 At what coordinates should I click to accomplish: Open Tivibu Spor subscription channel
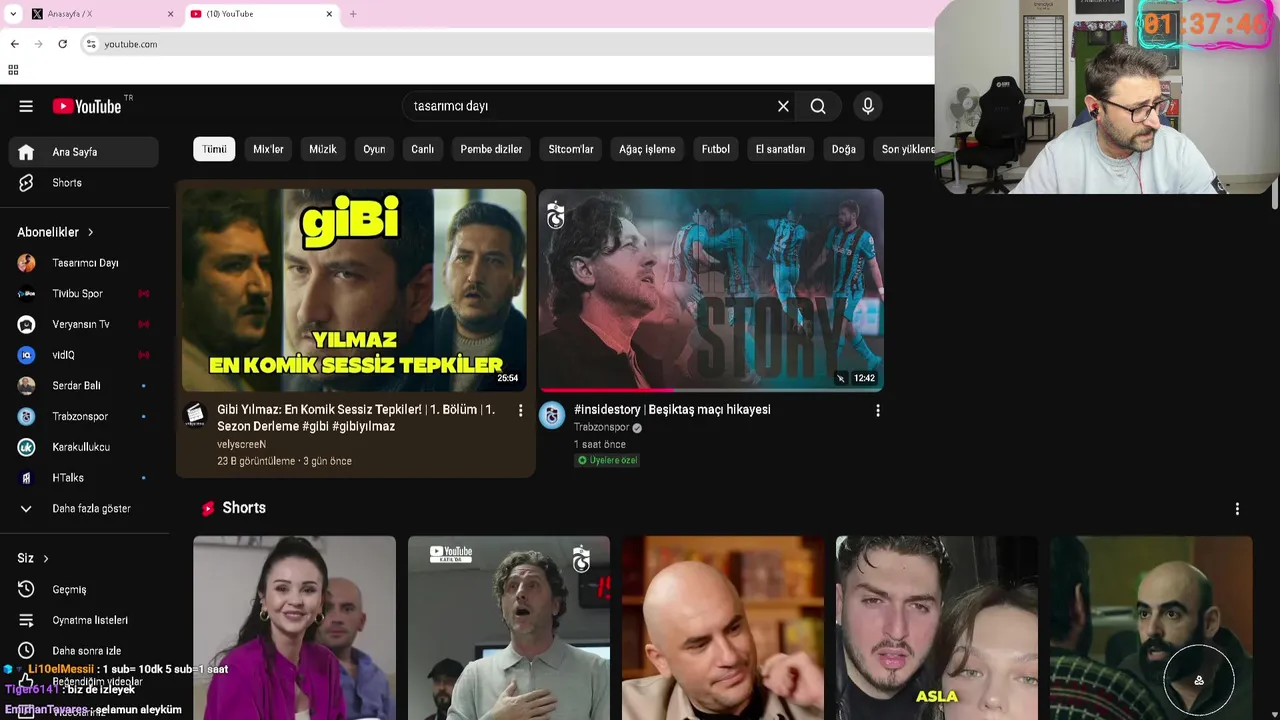[x=84, y=294]
